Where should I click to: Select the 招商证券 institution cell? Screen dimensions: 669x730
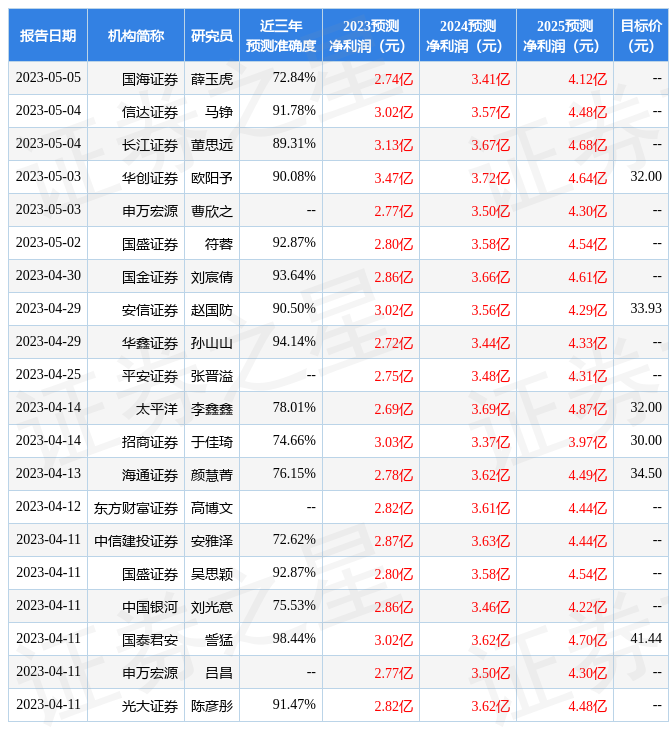[135, 442]
